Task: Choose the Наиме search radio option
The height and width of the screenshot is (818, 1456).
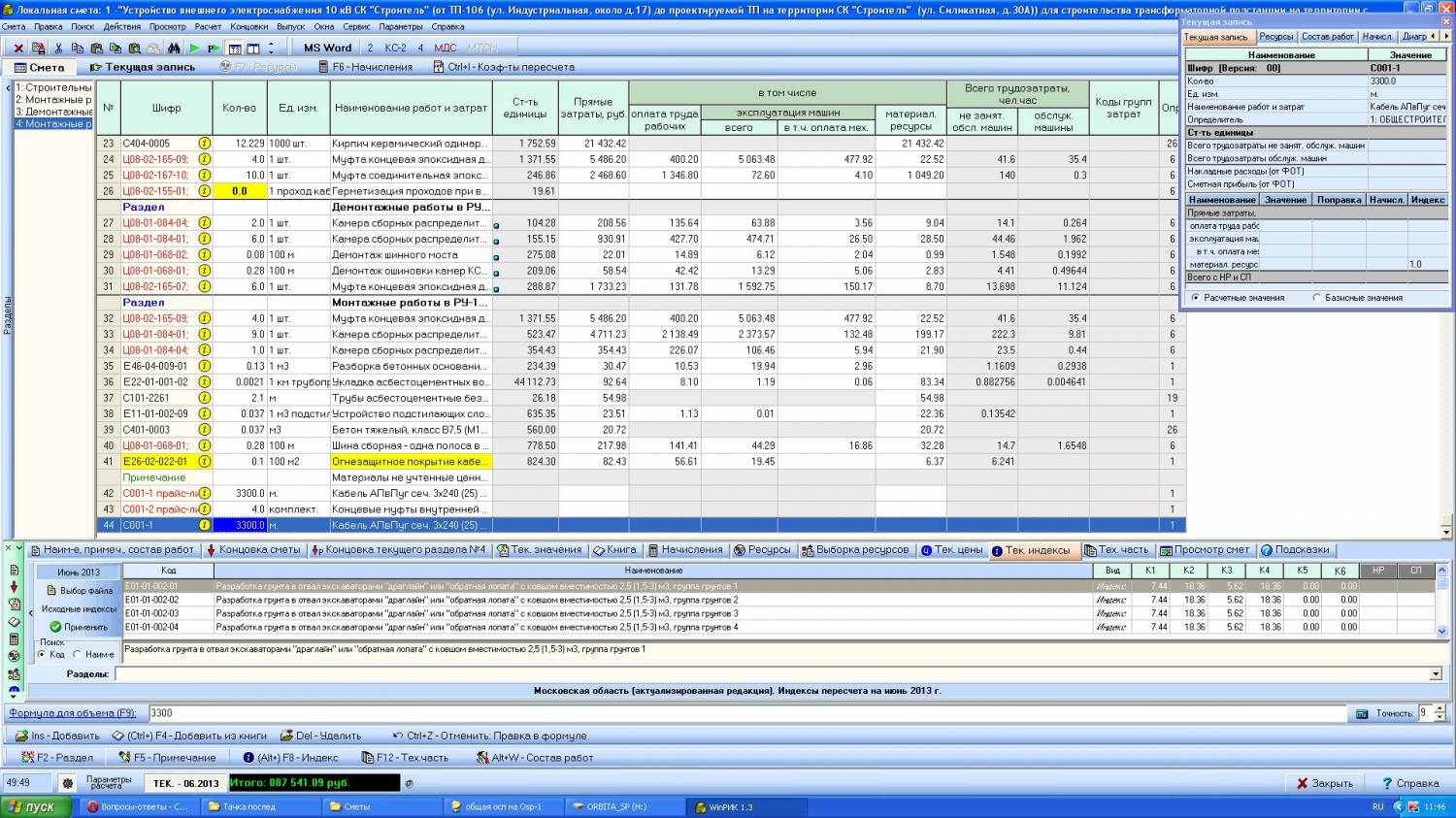Action: pyautogui.click(x=78, y=654)
